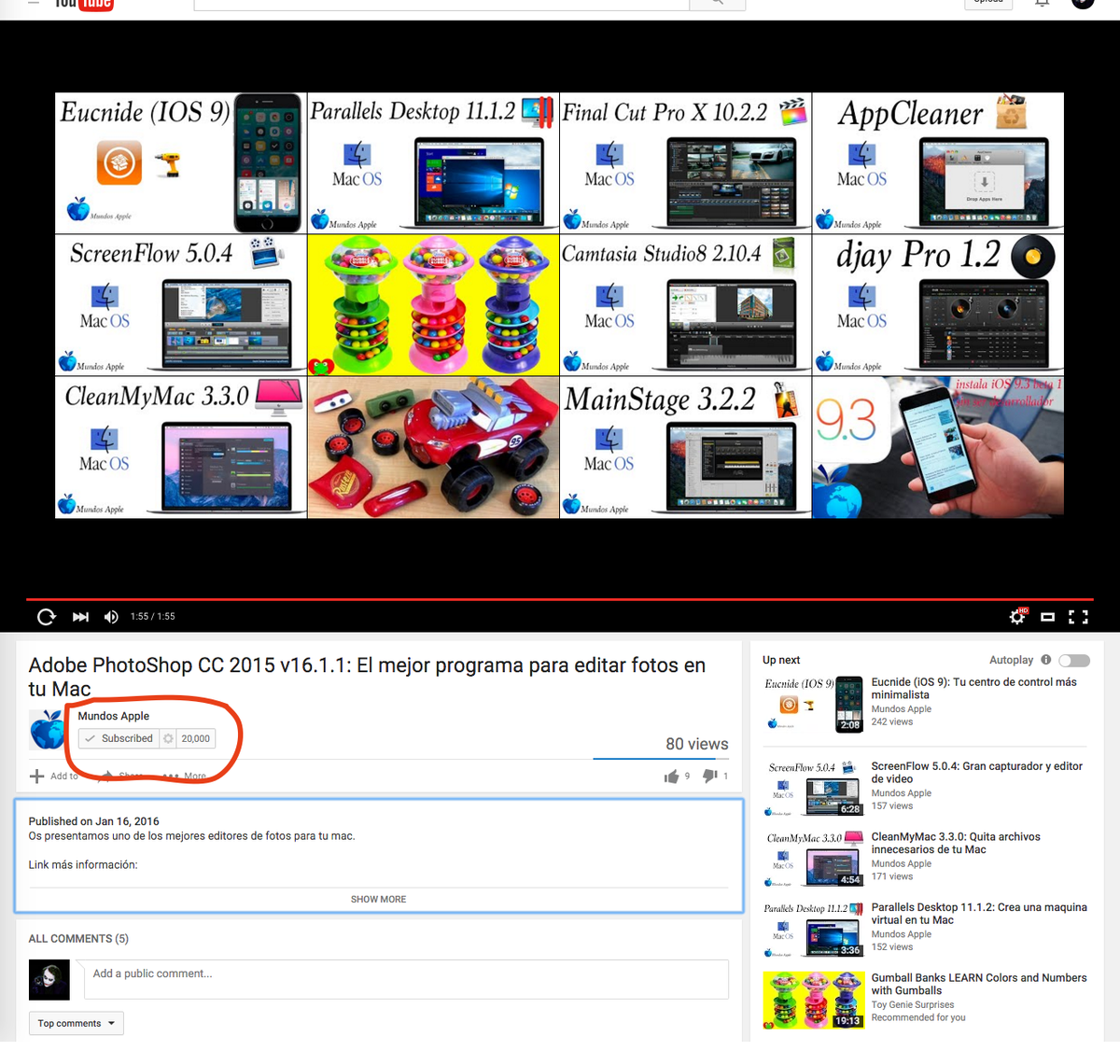Open Eucnide (iOS 9) video title link
Screen dimensions: 1120x1064
(x=973, y=689)
